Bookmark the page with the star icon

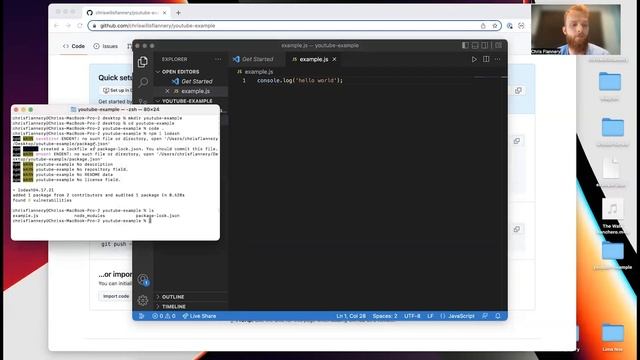(495, 26)
